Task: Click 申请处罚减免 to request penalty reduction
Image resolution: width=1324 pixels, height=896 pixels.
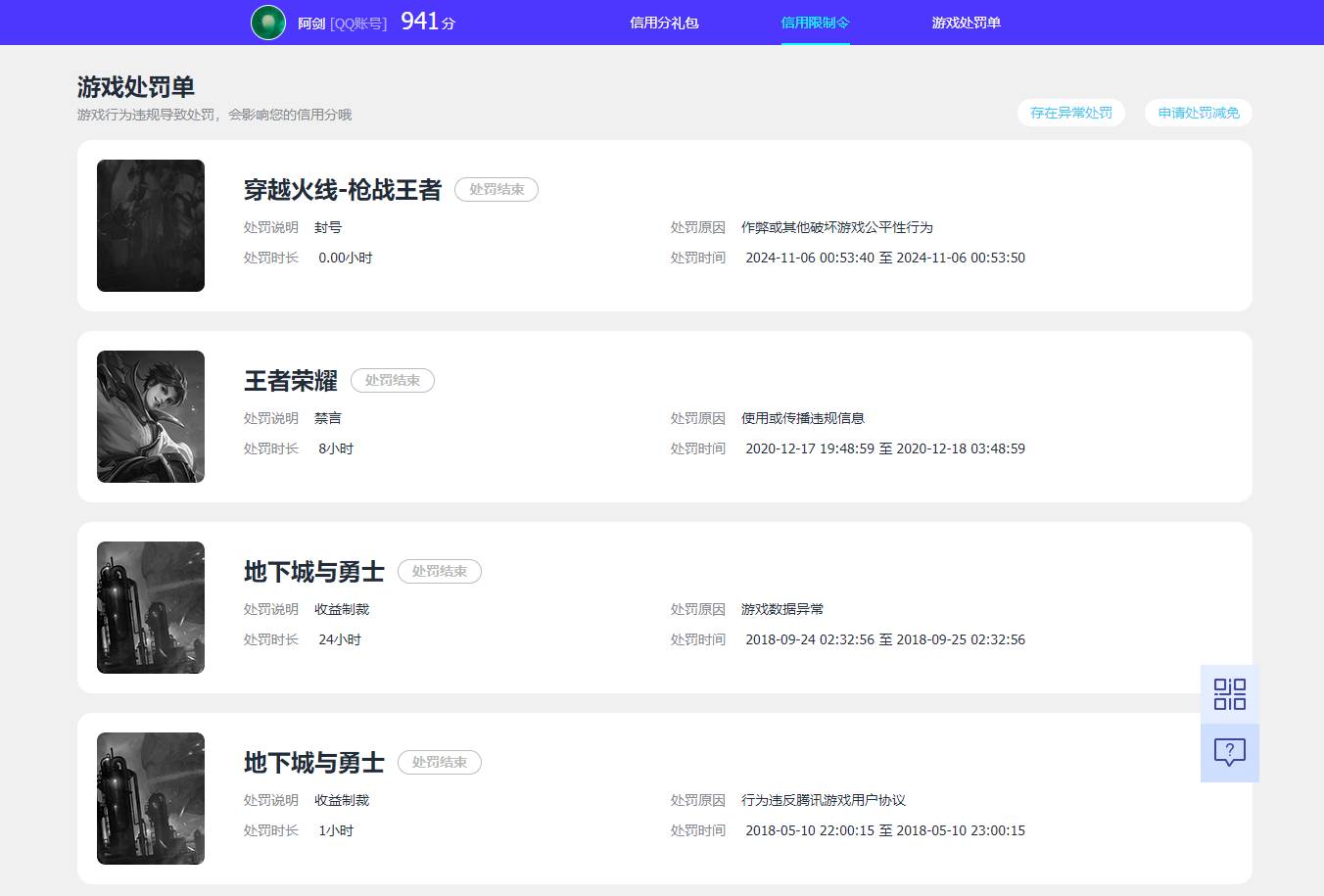Action: pyautogui.click(x=1197, y=113)
